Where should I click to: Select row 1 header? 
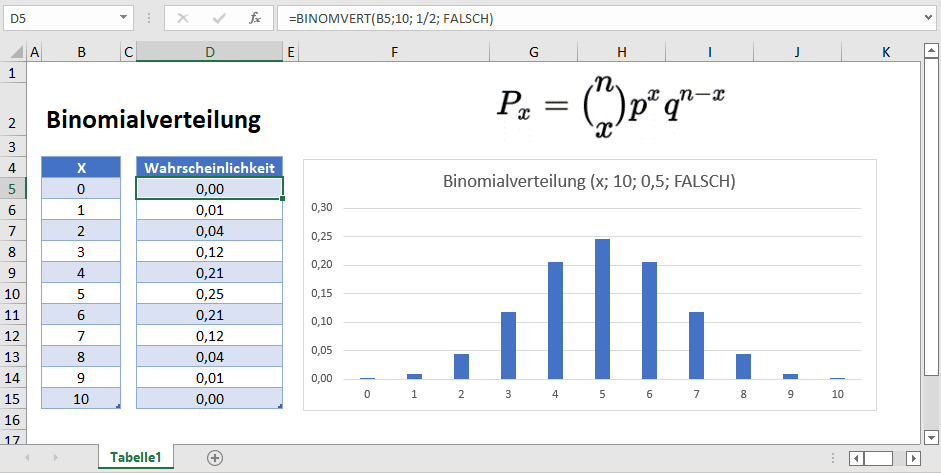click(x=14, y=73)
